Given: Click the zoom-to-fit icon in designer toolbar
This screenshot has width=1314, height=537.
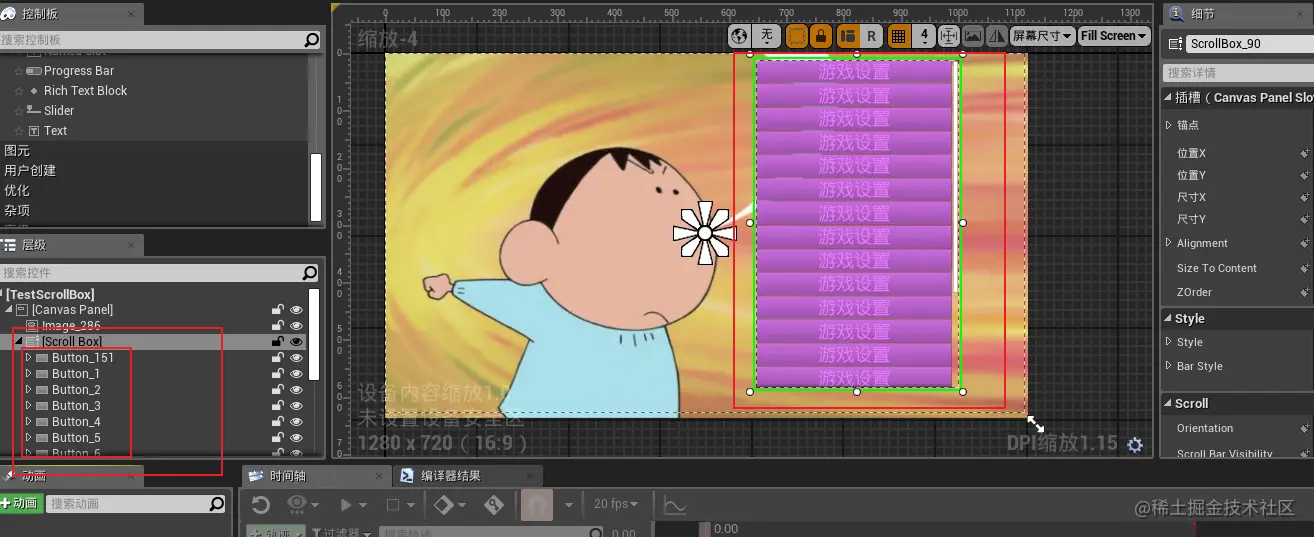Looking at the screenshot, I should pyautogui.click(x=949, y=36).
